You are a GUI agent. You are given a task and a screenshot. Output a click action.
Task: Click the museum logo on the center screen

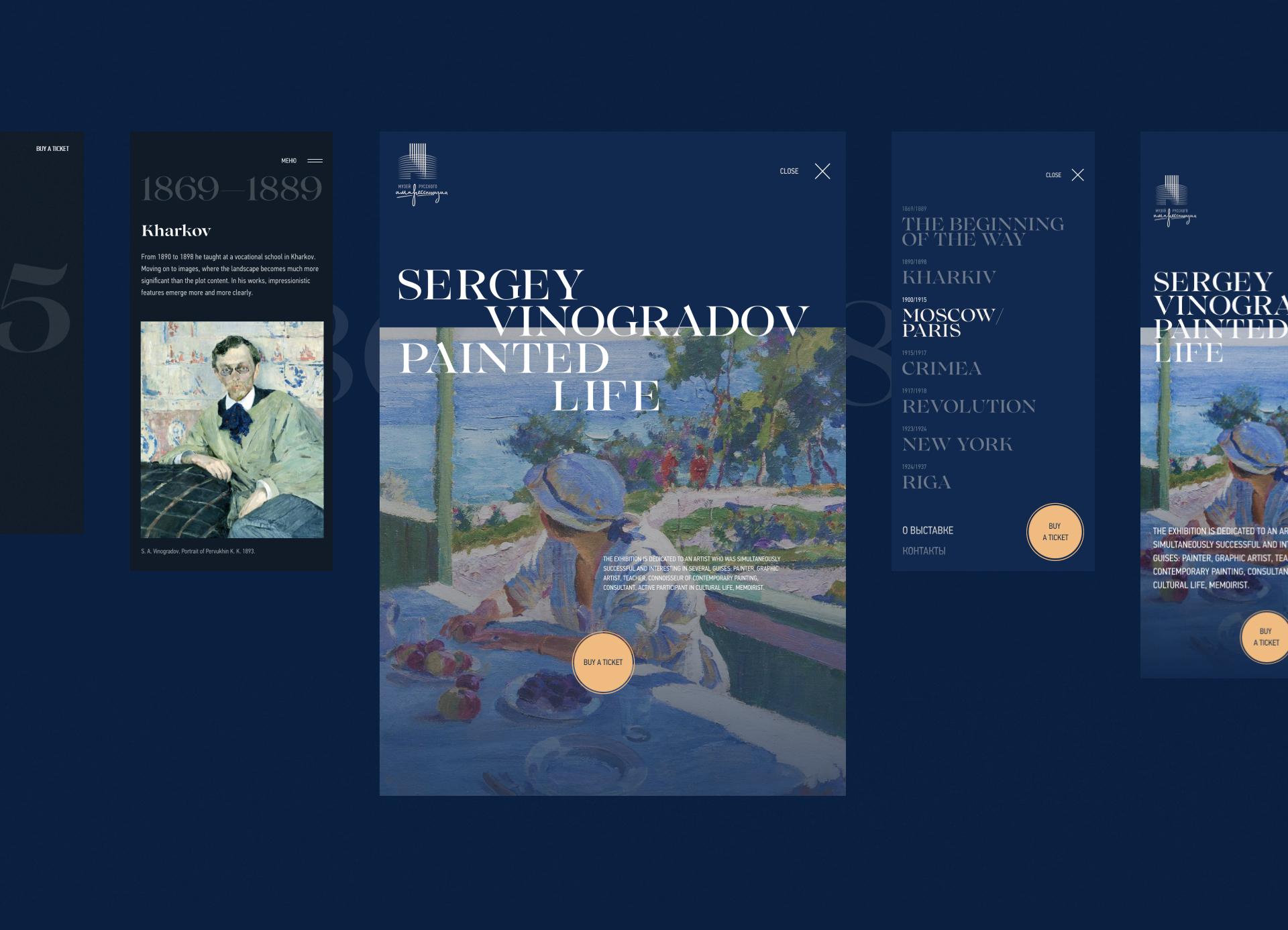(x=421, y=174)
